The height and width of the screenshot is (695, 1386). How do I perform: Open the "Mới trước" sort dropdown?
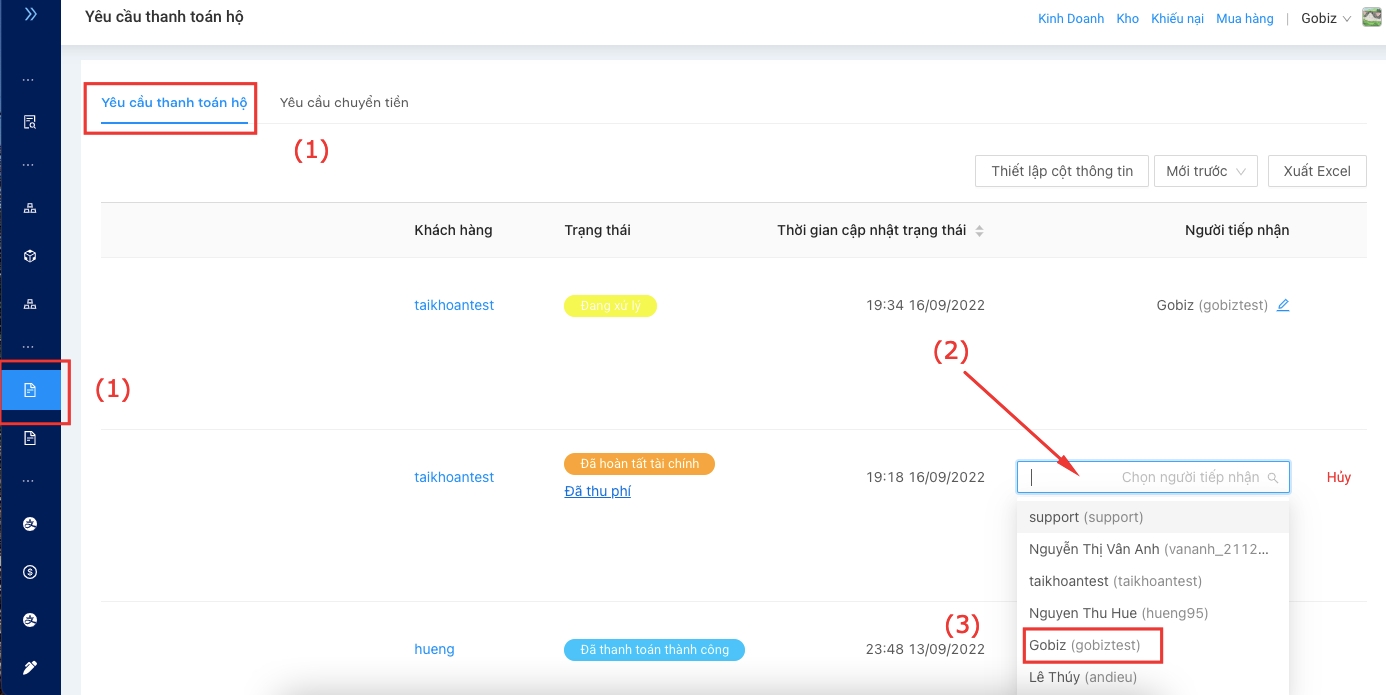pos(1205,171)
